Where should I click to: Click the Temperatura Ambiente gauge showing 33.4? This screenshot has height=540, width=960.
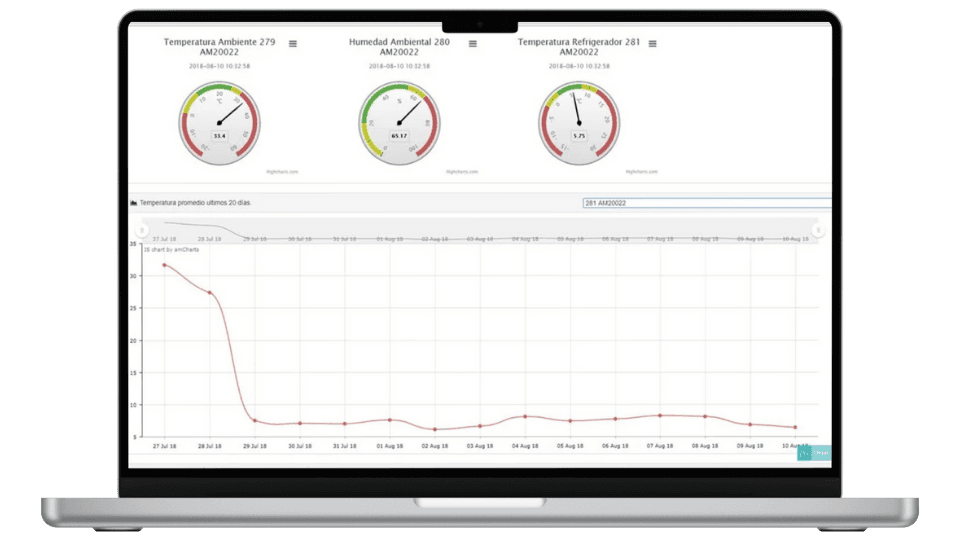pos(220,123)
